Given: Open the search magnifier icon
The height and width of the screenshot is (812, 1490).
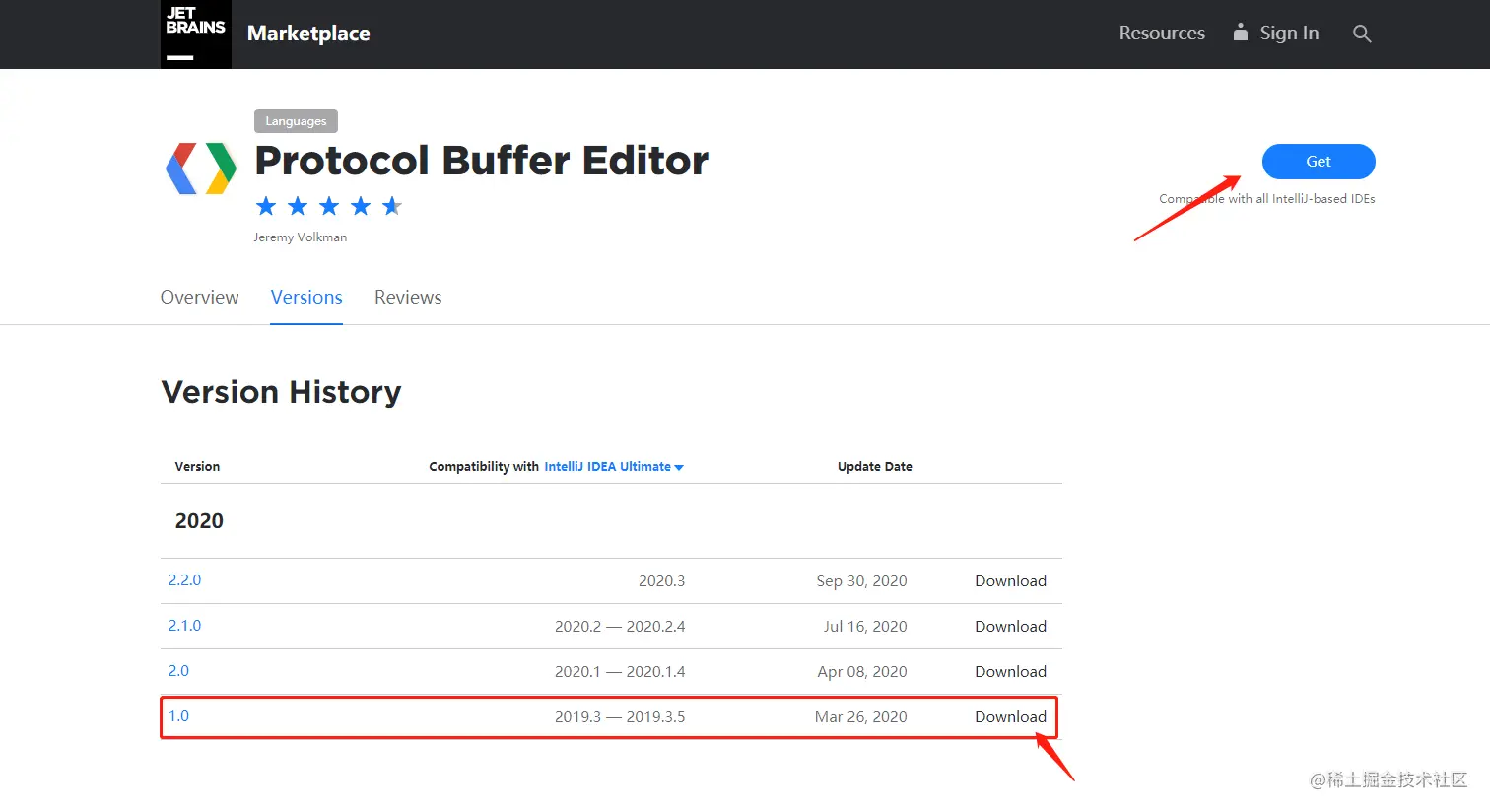Looking at the screenshot, I should coord(1362,34).
